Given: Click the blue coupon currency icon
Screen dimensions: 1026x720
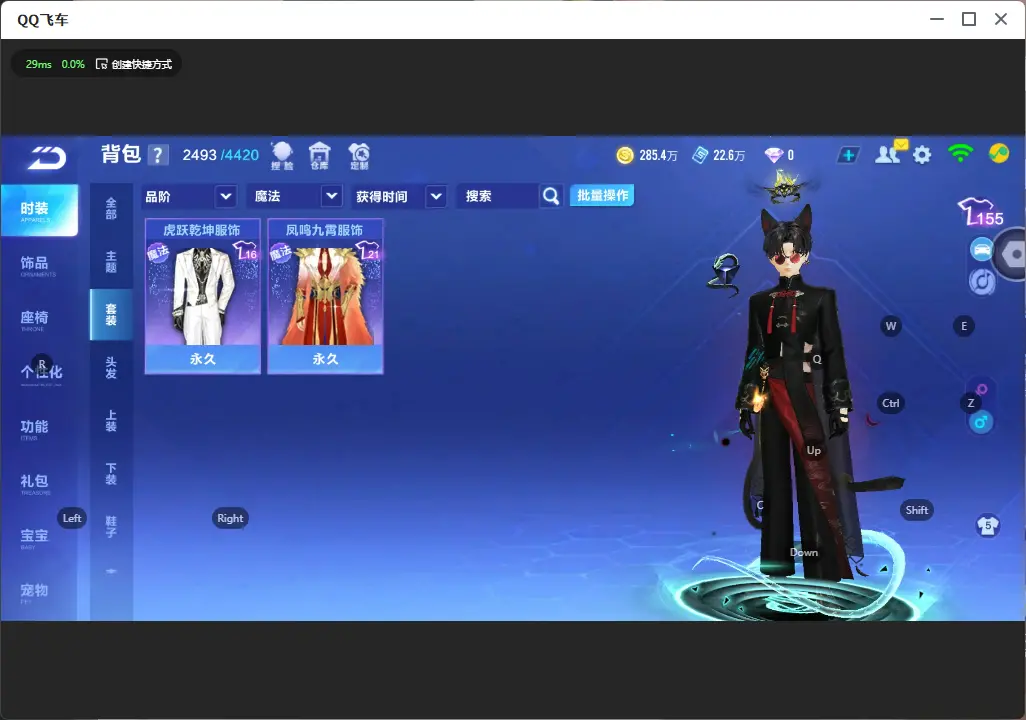Looking at the screenshot, I should coord(700,155).
